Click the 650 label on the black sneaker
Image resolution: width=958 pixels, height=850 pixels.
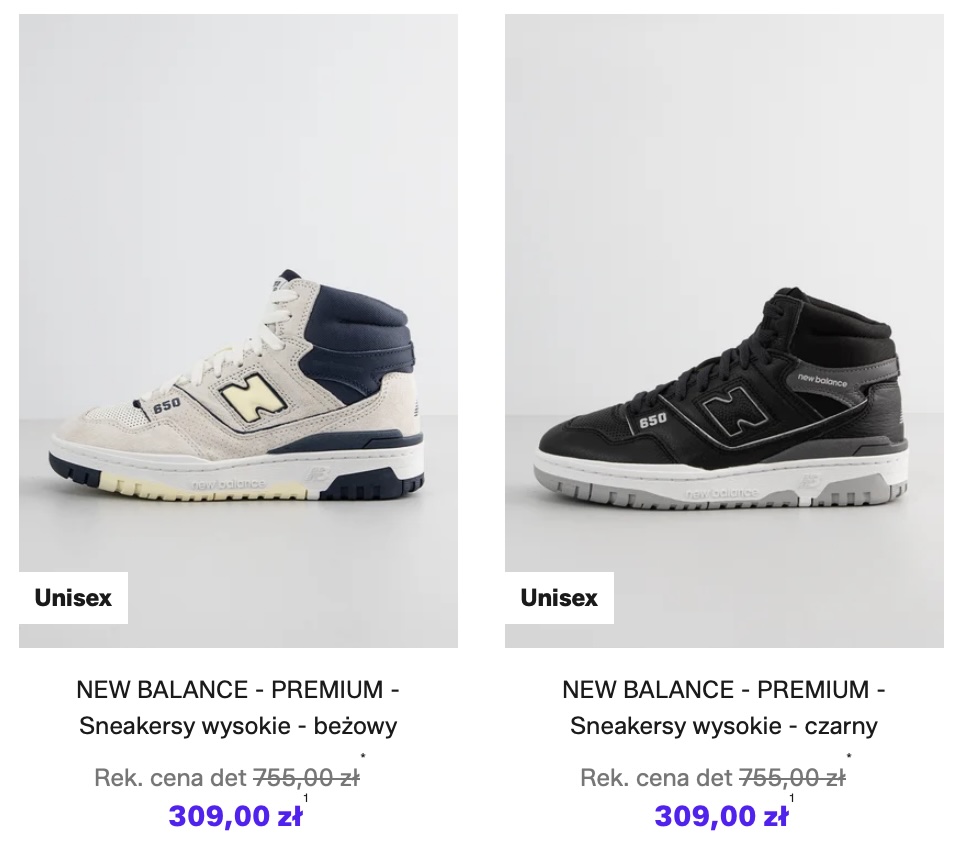(654, 420)
